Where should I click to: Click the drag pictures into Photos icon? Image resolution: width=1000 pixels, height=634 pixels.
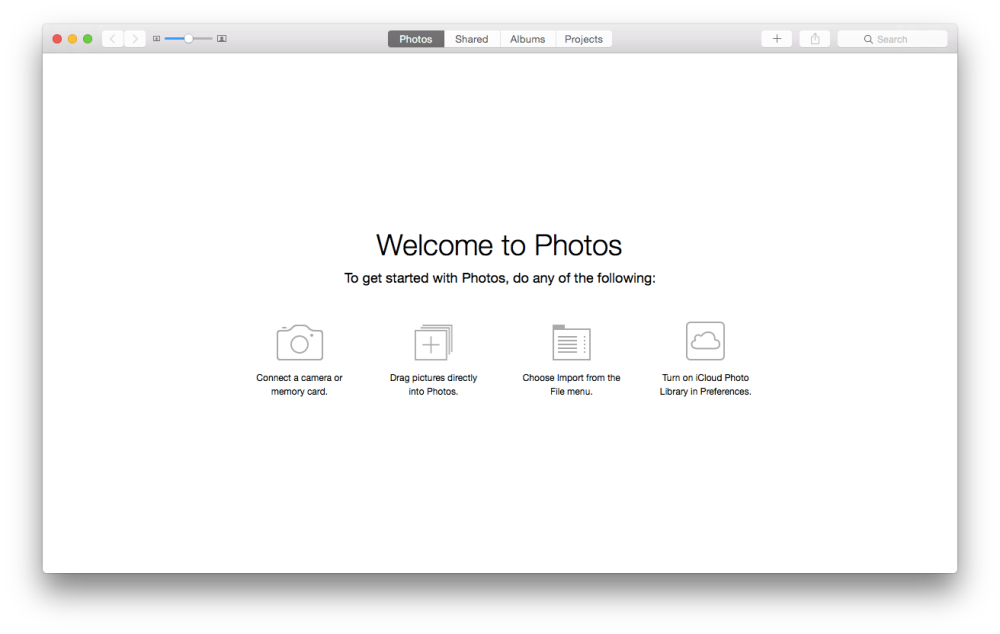(433, 342)
